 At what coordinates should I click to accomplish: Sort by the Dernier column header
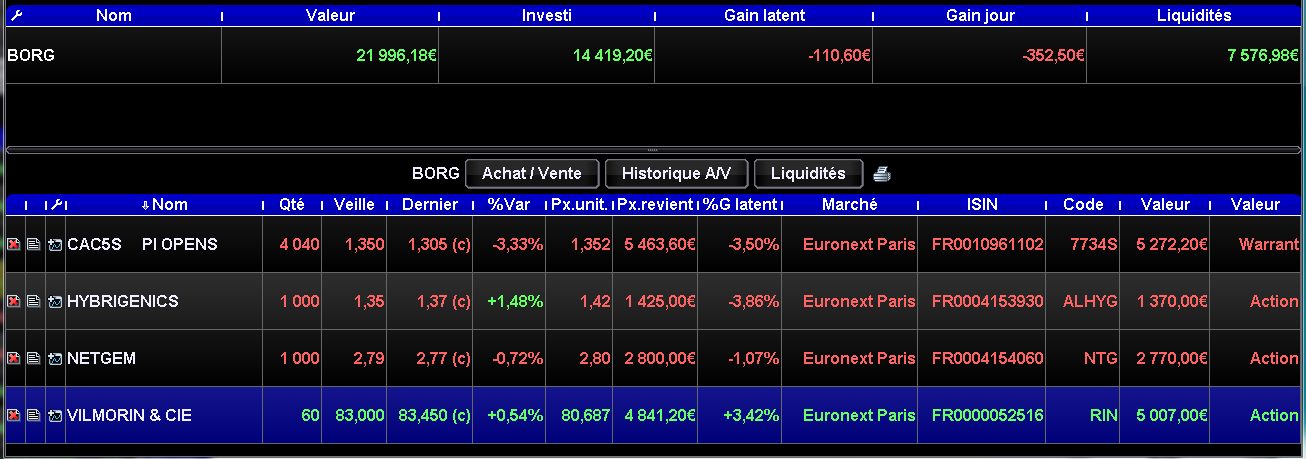coord(429,204)
